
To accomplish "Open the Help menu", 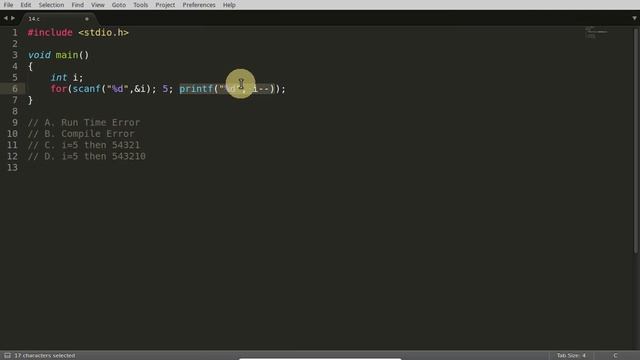I will click(x=229, y=5).
